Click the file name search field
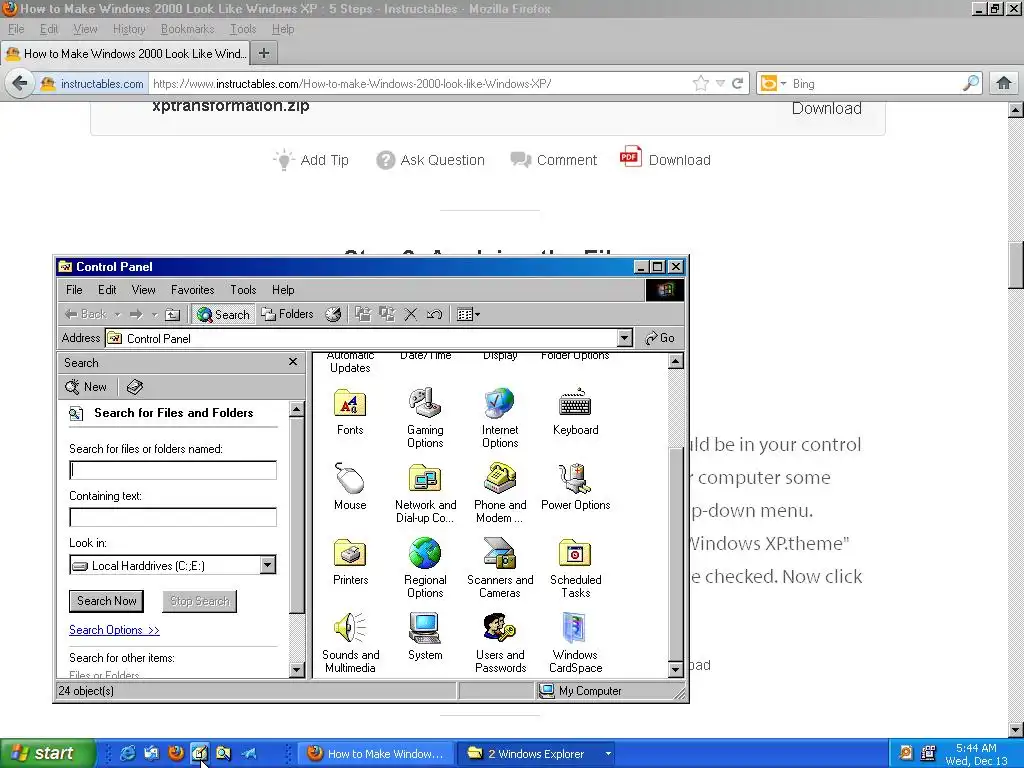 pos(173,470)
